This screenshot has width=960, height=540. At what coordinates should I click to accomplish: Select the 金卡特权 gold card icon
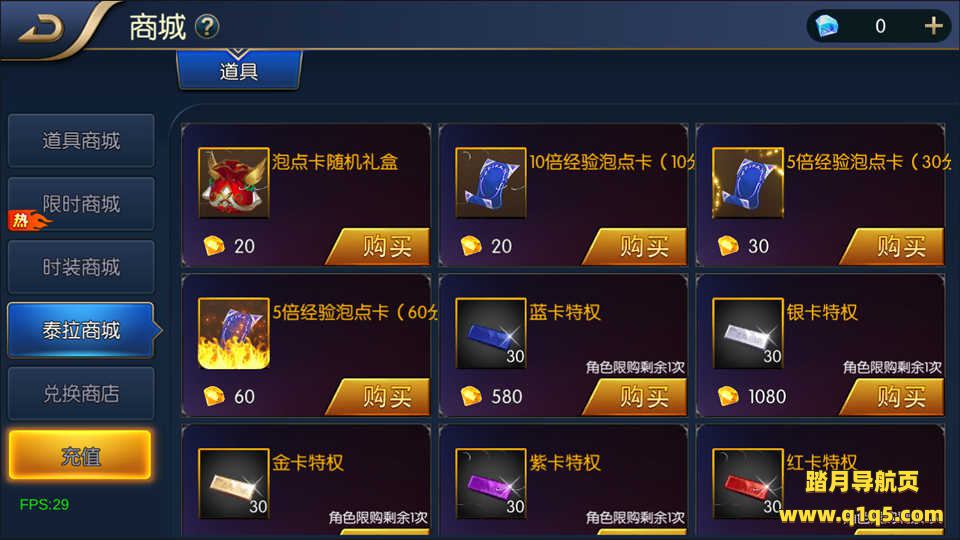(234, 484)
